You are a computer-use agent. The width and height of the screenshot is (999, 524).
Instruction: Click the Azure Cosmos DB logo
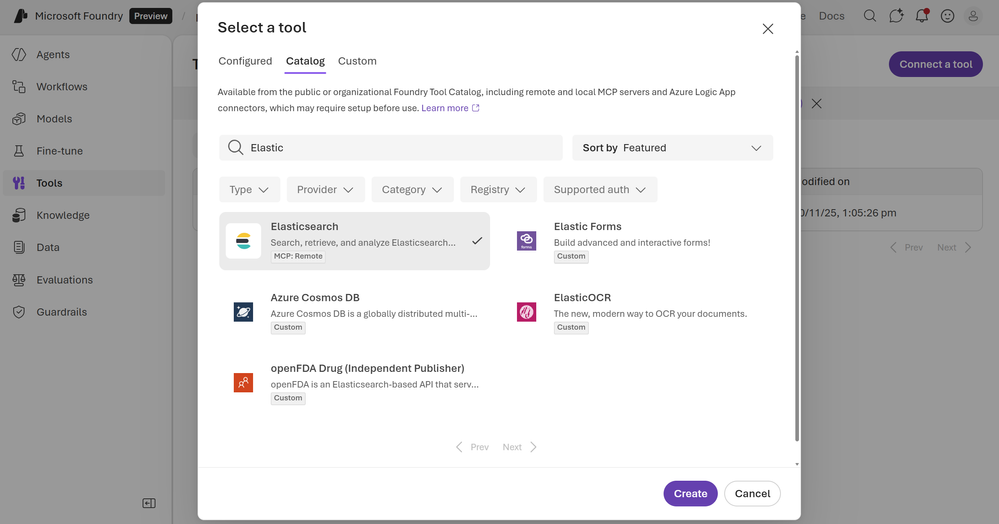point(243,312)
